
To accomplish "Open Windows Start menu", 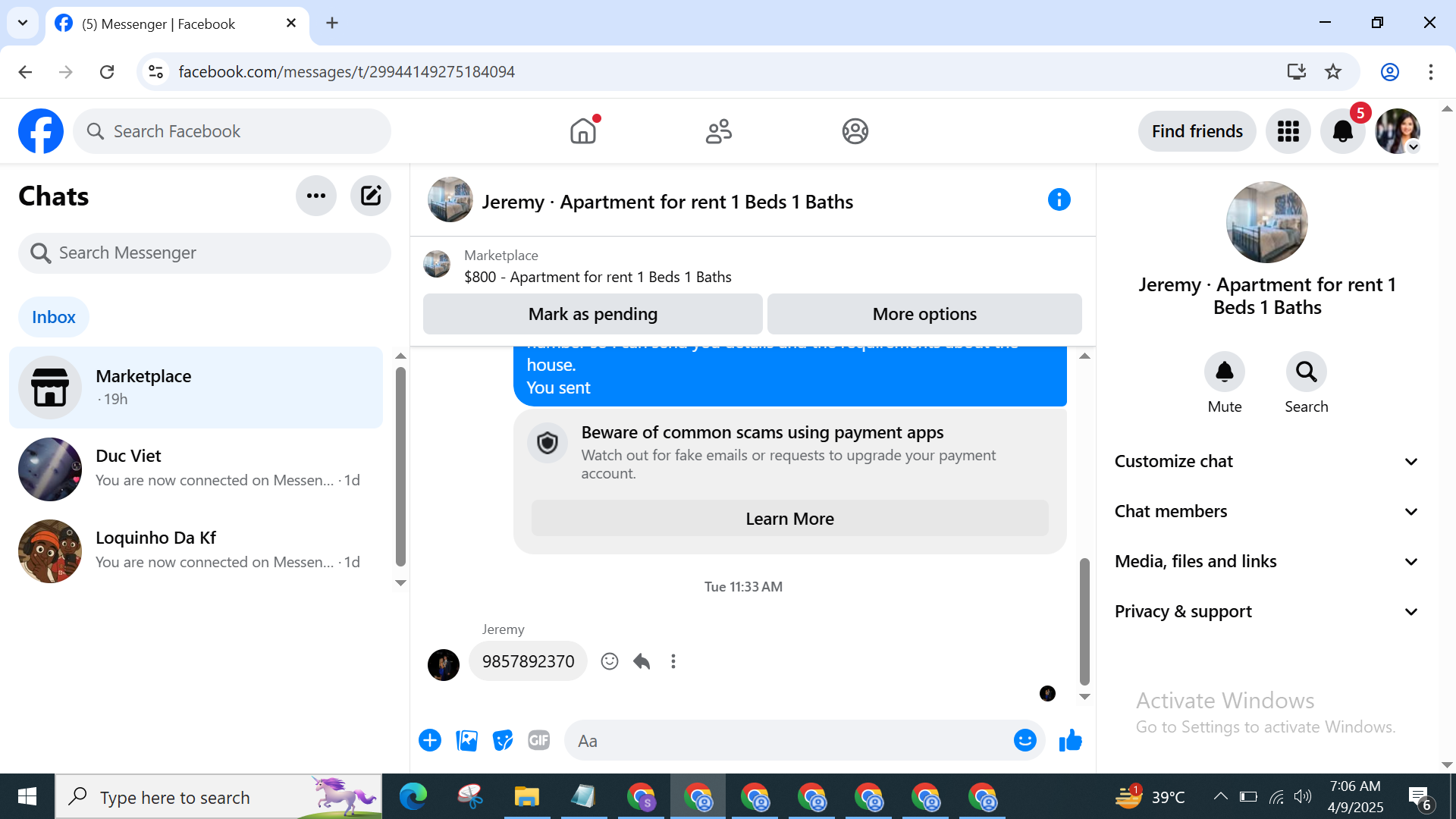I will [x=27, y=796].
